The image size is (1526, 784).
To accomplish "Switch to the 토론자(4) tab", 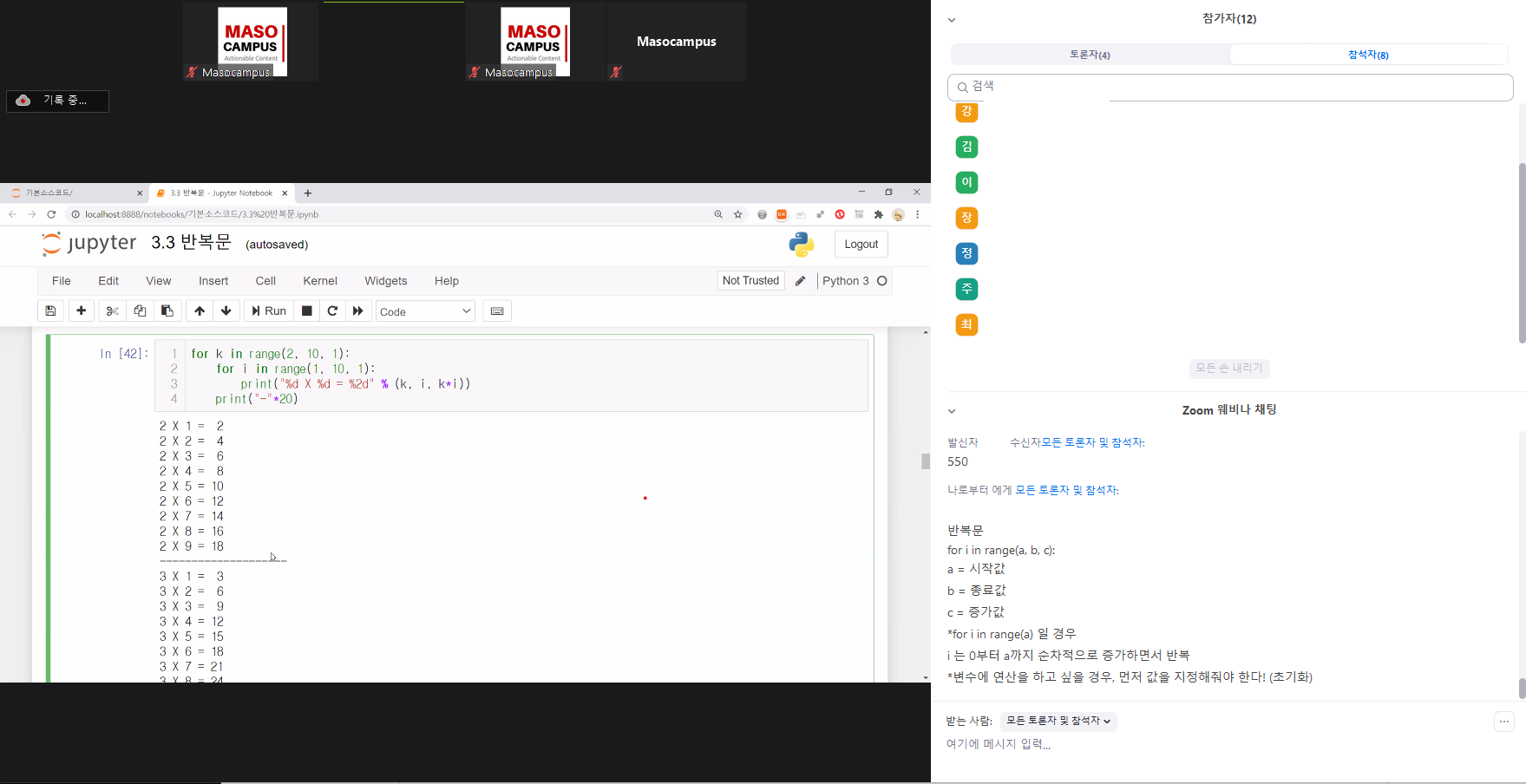I will pyautogui.click(x=1090, y=55).
